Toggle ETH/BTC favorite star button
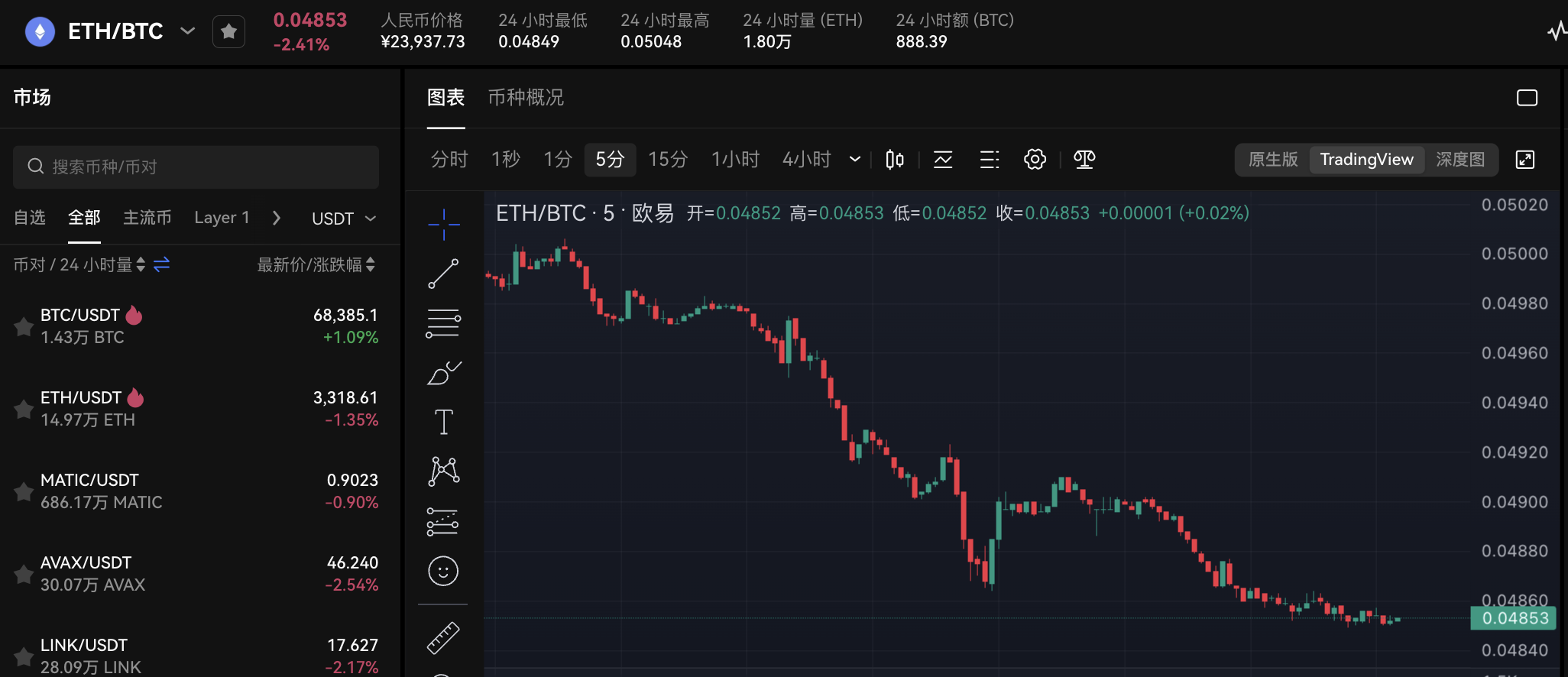The height and width of the screenshot is (677, 1568). [228, 31]
